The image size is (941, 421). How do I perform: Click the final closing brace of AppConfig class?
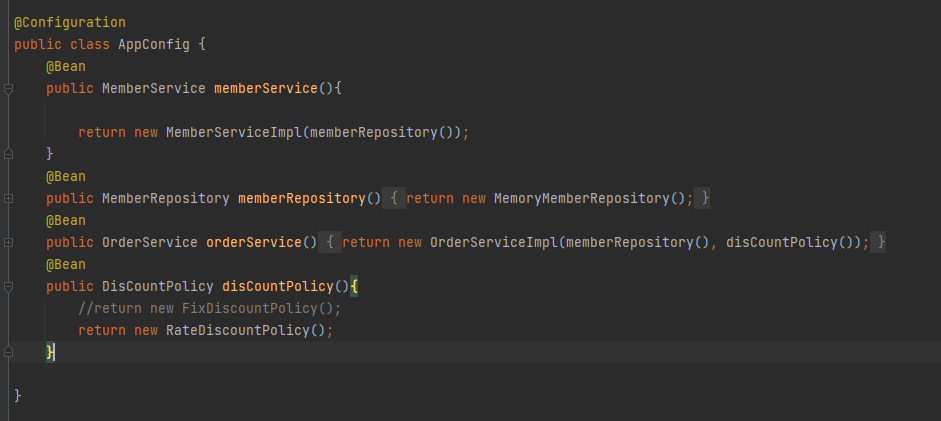pos(17,396)
